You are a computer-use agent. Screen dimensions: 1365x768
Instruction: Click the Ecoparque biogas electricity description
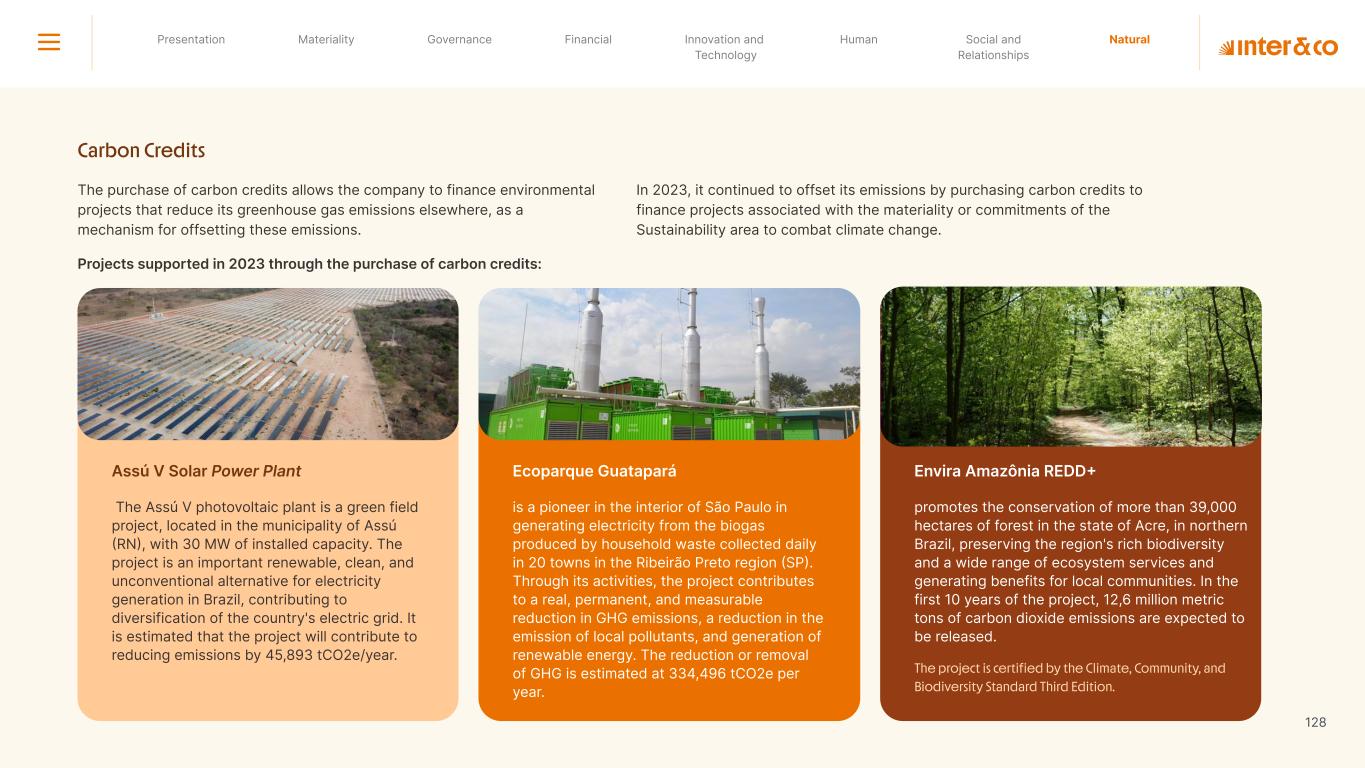[668, 599]
